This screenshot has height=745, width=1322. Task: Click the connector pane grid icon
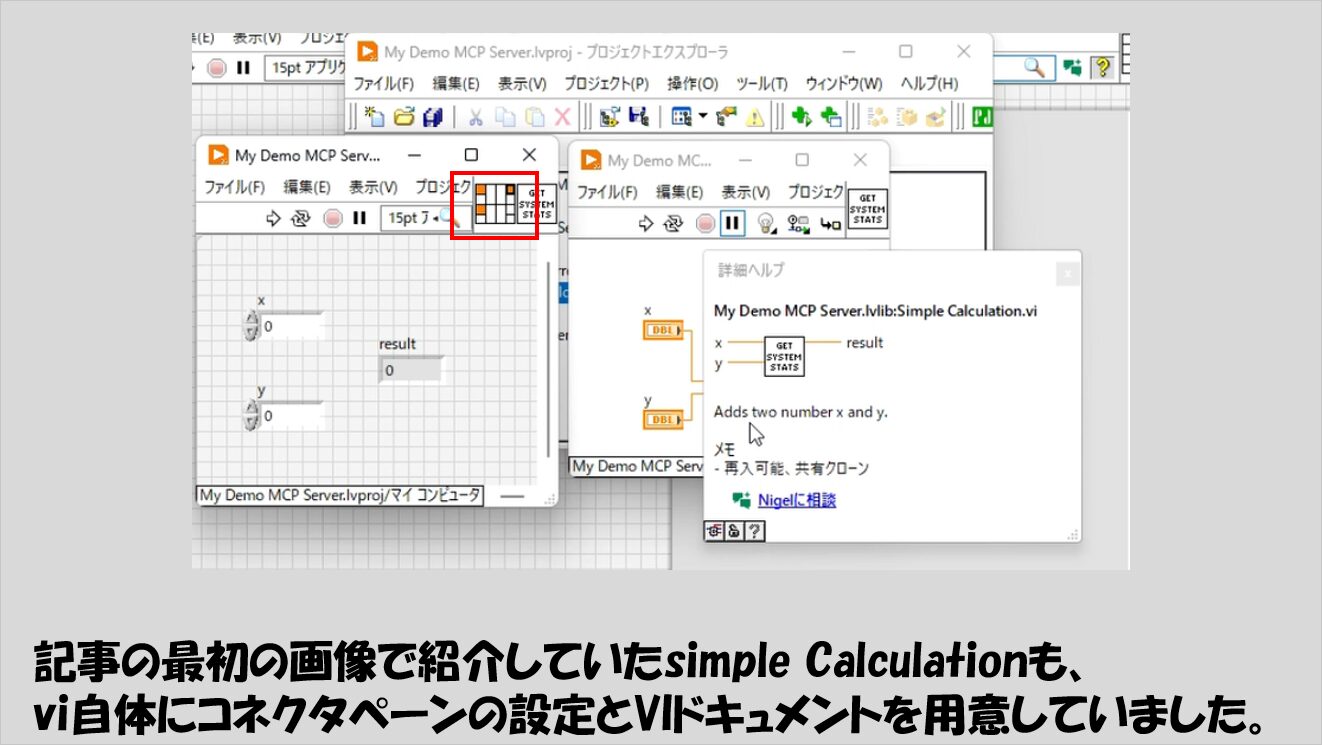495,202
